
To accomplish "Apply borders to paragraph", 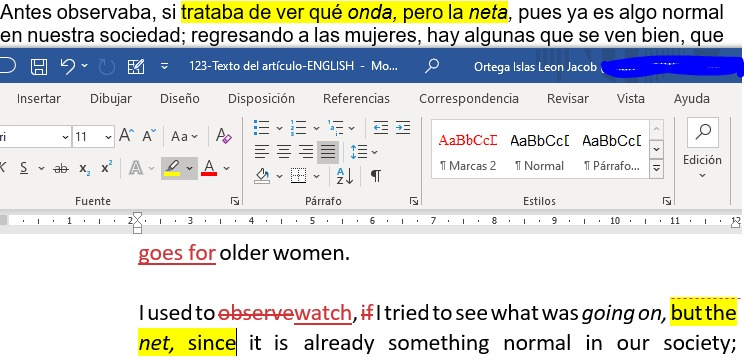I will (298, 176).
